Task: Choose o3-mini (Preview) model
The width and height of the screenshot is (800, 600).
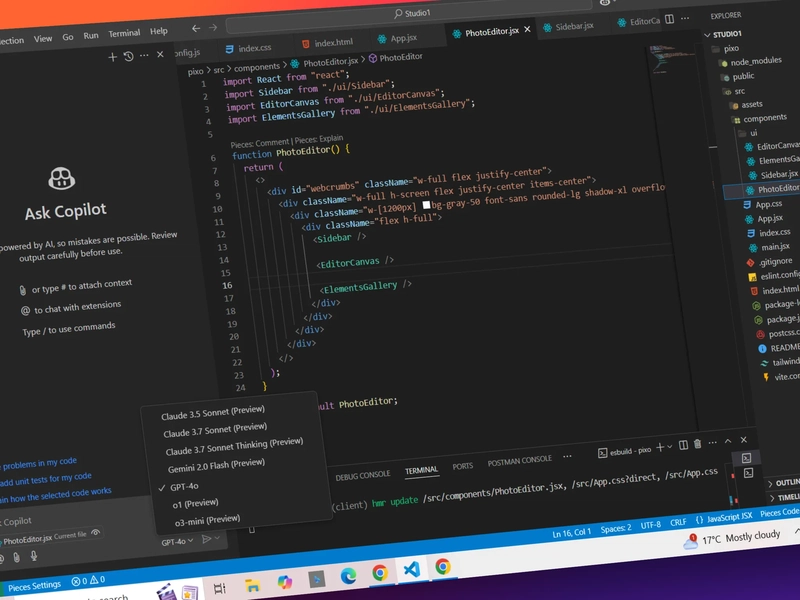Action: pyautogui.click(x=207, y=520)
